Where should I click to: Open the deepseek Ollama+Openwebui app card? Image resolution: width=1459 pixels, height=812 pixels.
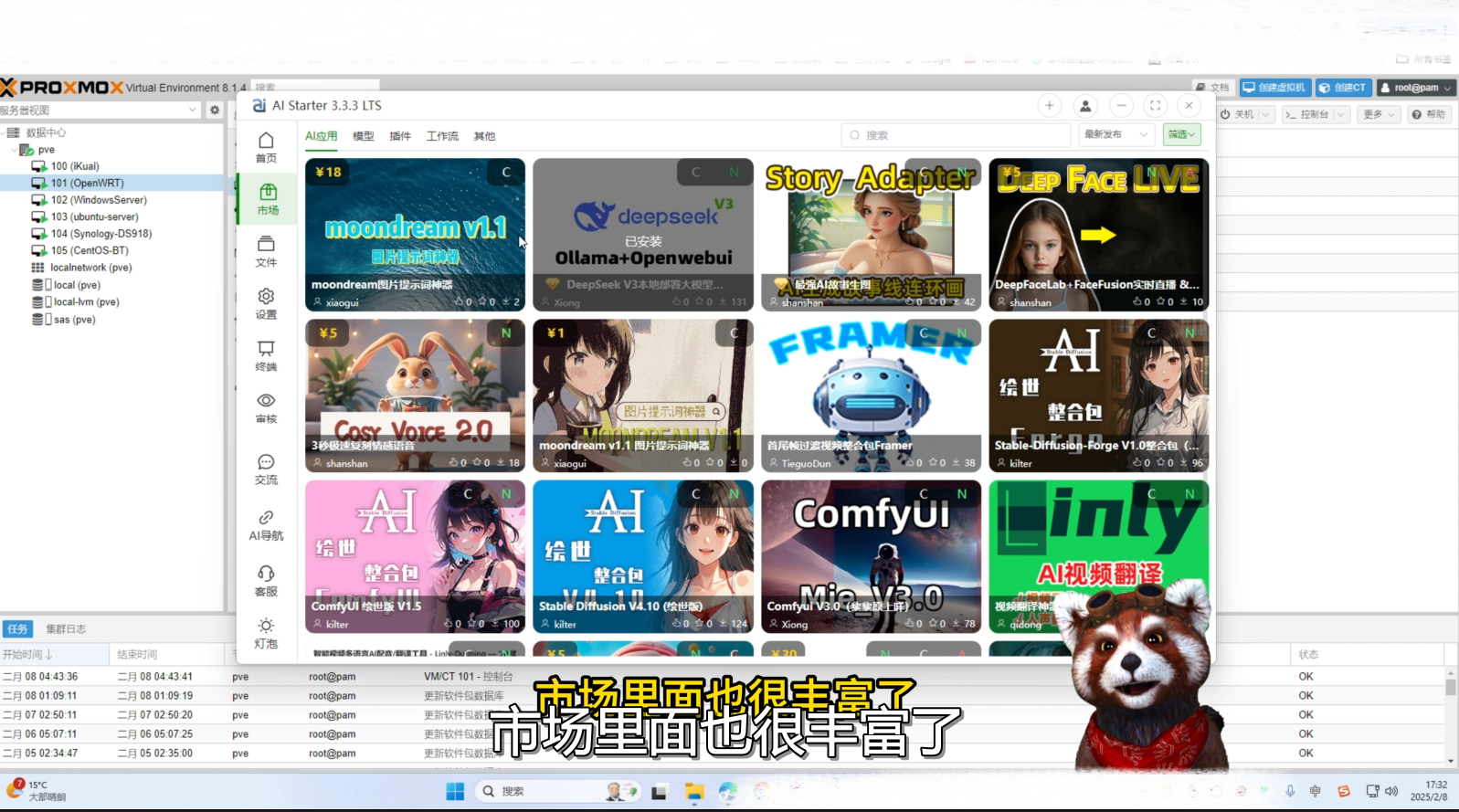(x=643, y=235)
